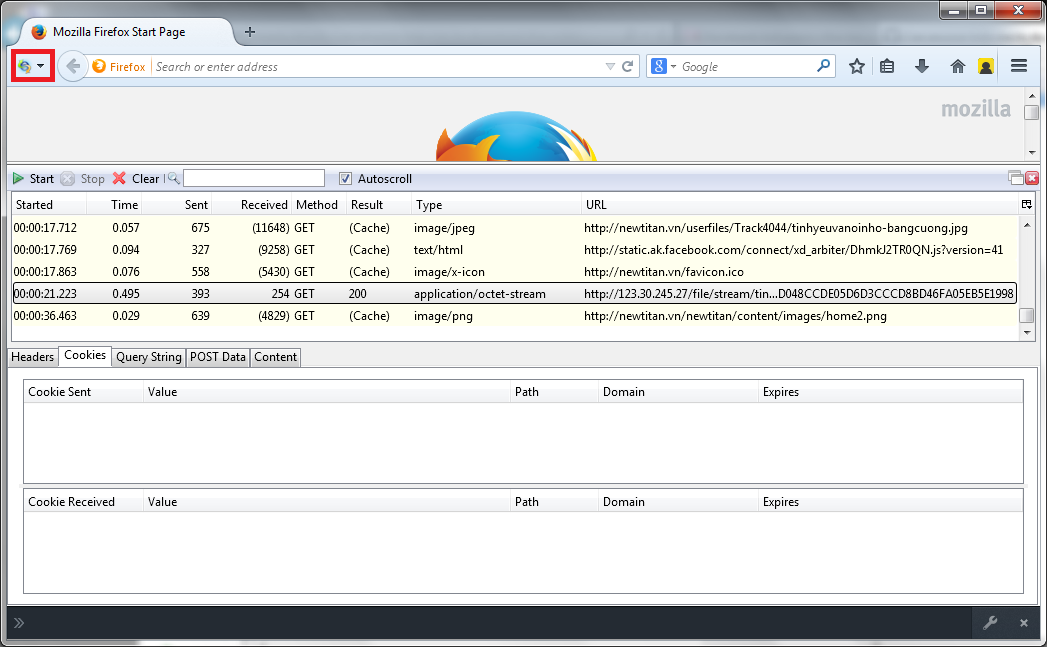Sort requests by URL column
This screenshot has width=1047, height=647.
(799, 204)
